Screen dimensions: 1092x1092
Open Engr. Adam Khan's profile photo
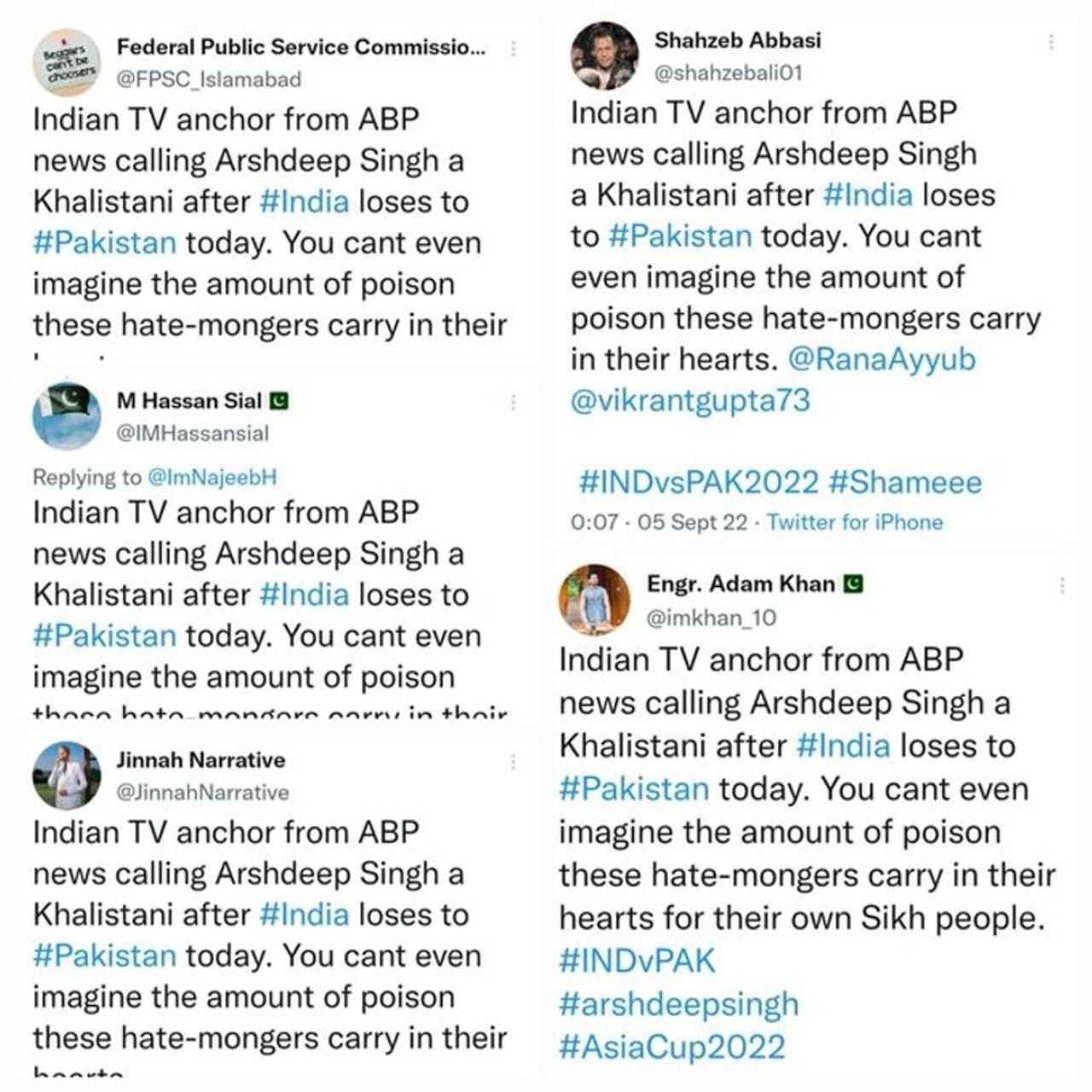(x=594, y=600)
